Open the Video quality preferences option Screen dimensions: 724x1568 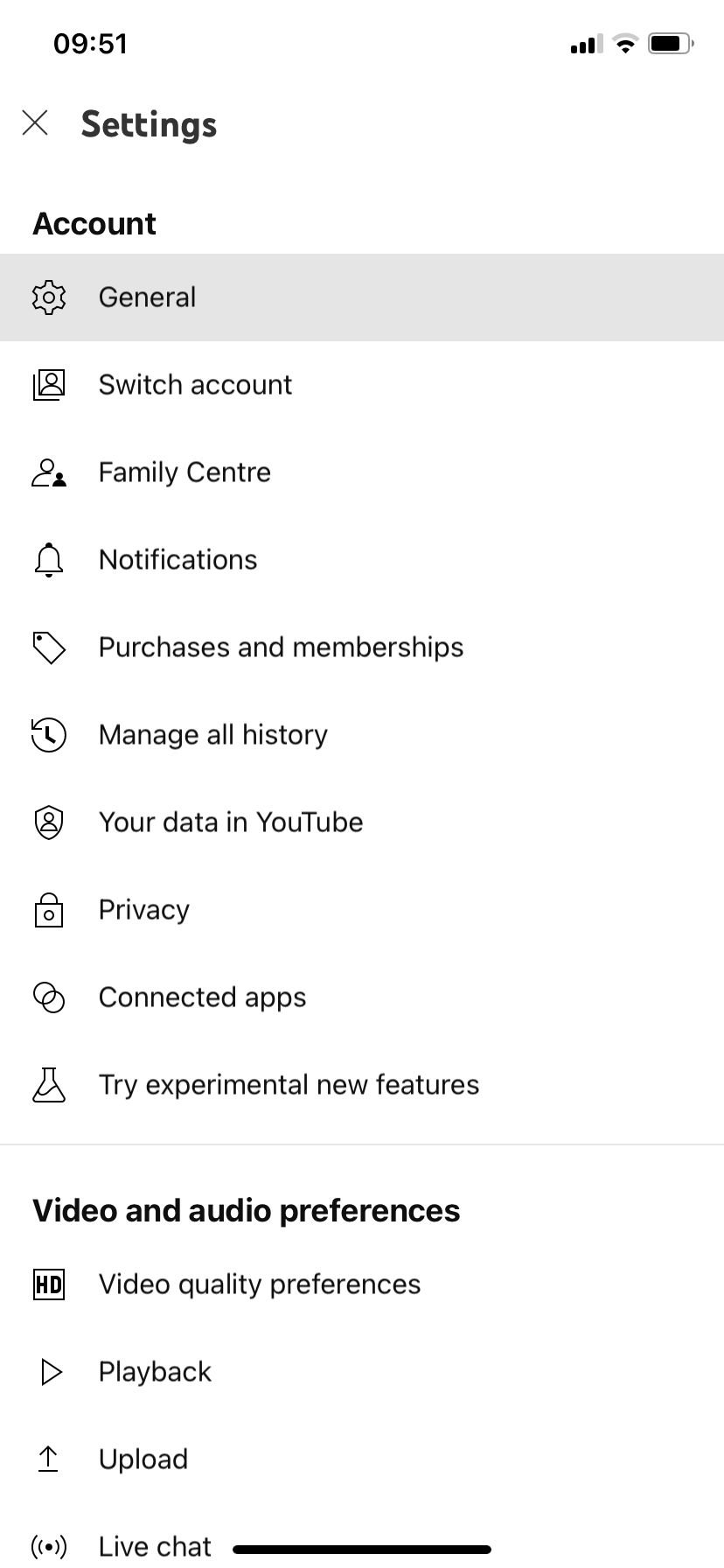tap(260, 1284)
